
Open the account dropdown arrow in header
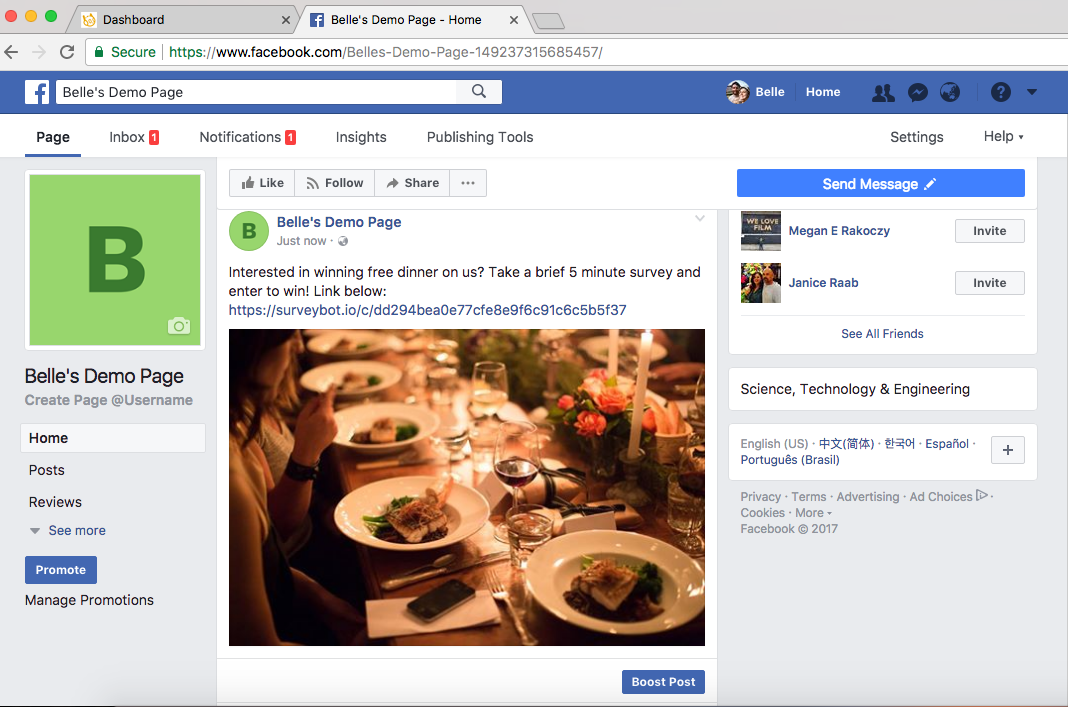coord(1031,92)
